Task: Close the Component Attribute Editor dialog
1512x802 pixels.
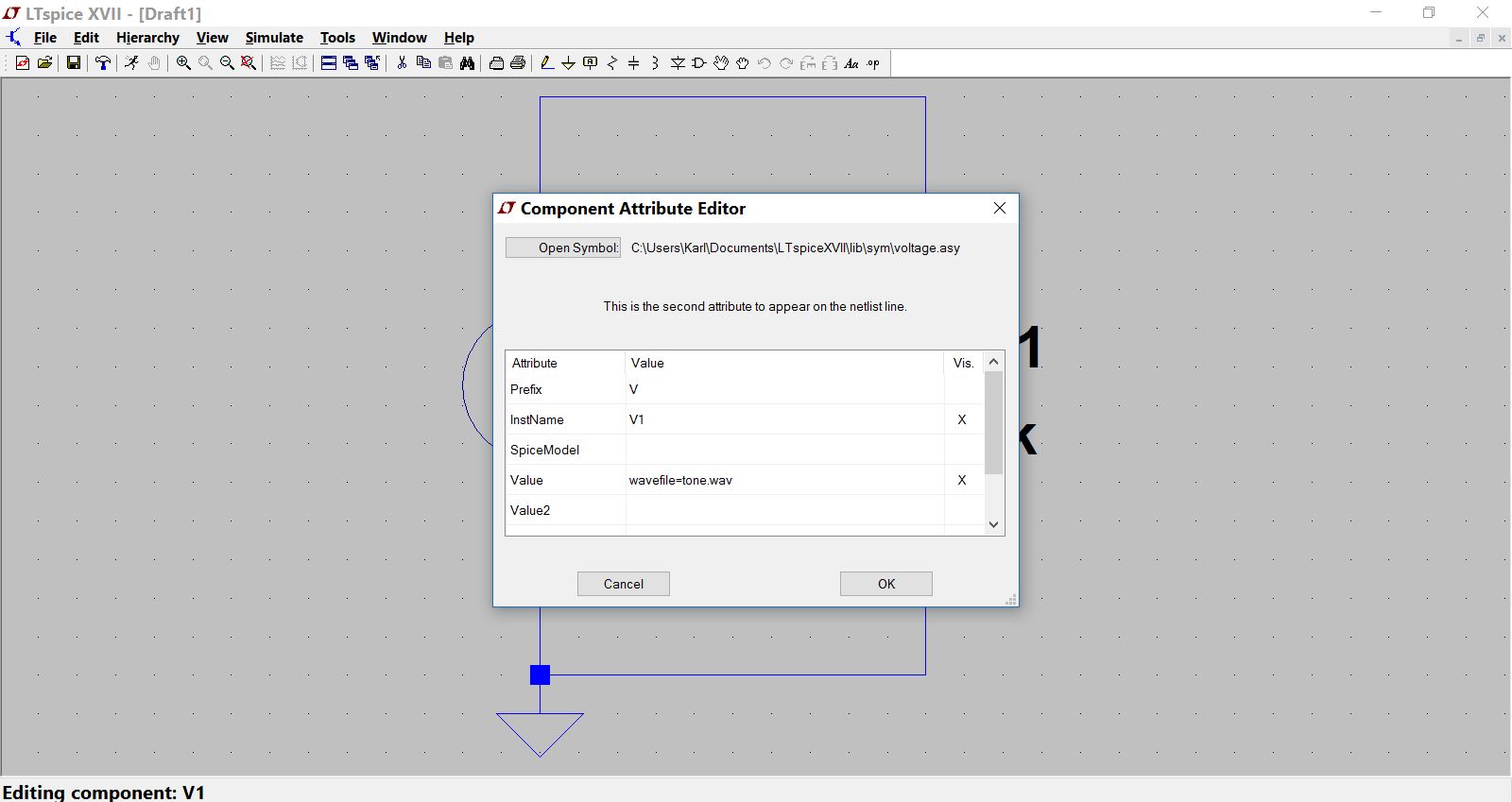Action: point(1000,208)
